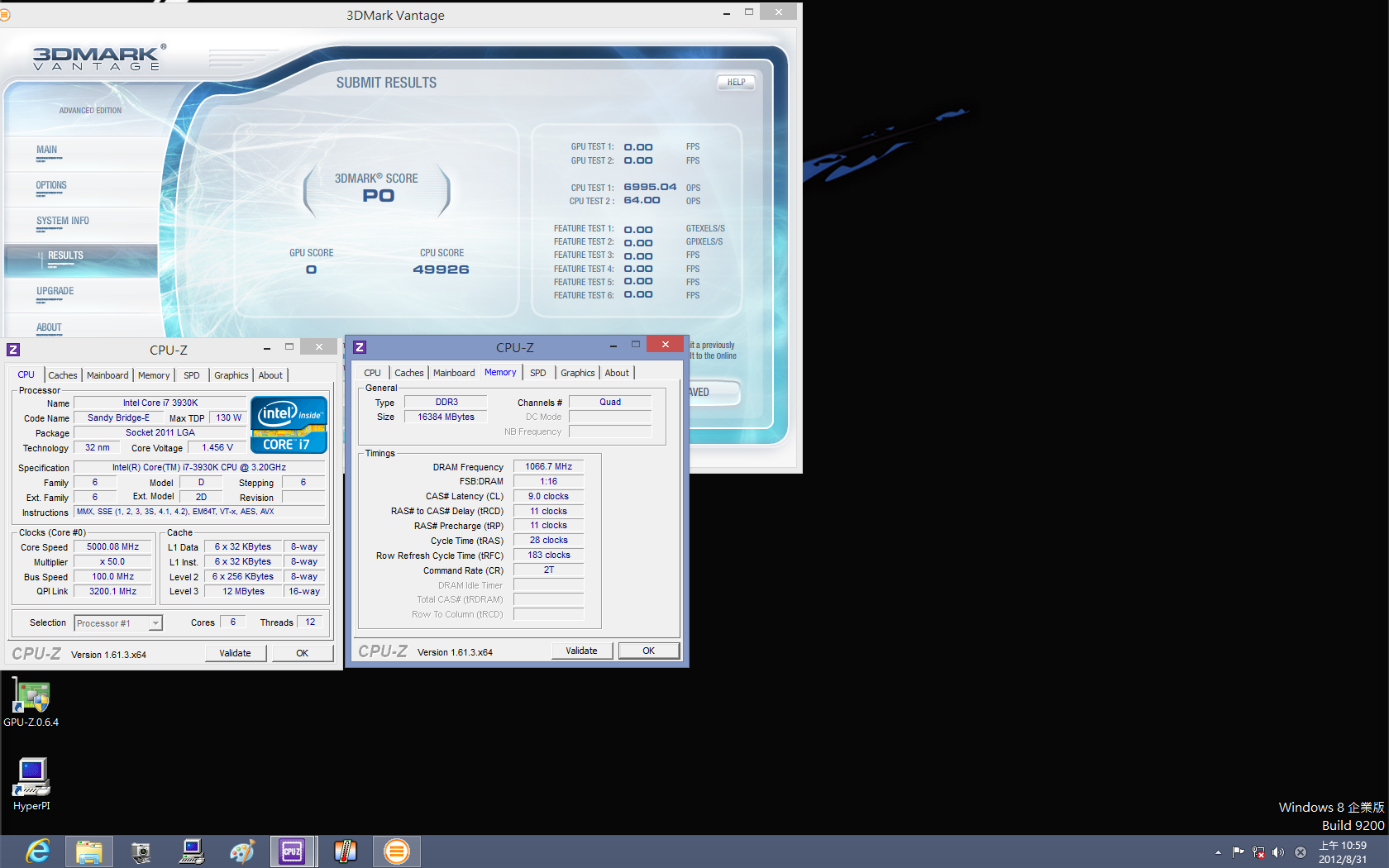Switch to Caches tab in left CPU-Z
This screenshot has height=868, width=1389.
(x=63, y=375)
